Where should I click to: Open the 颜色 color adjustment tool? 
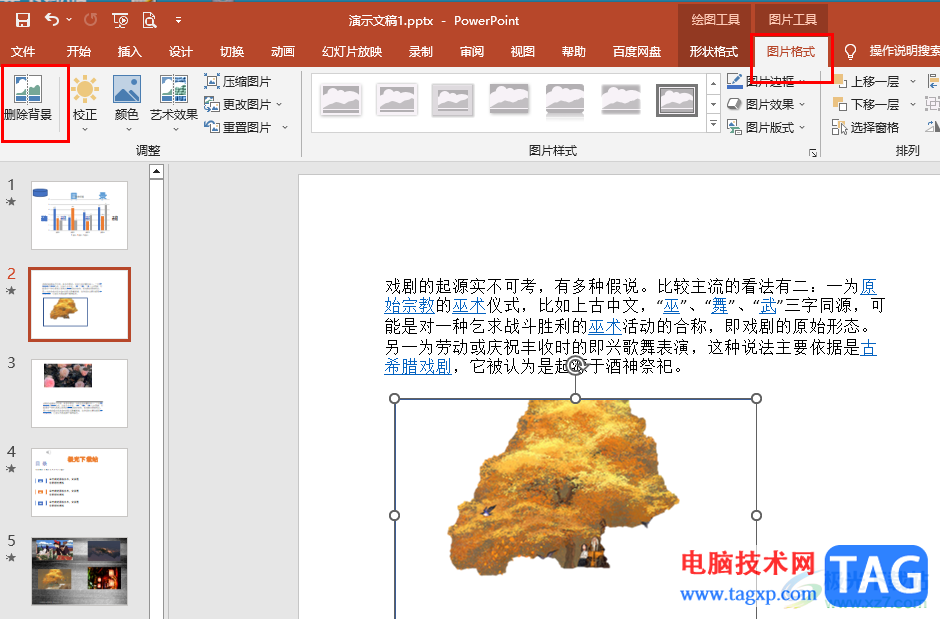coord(127,98)
